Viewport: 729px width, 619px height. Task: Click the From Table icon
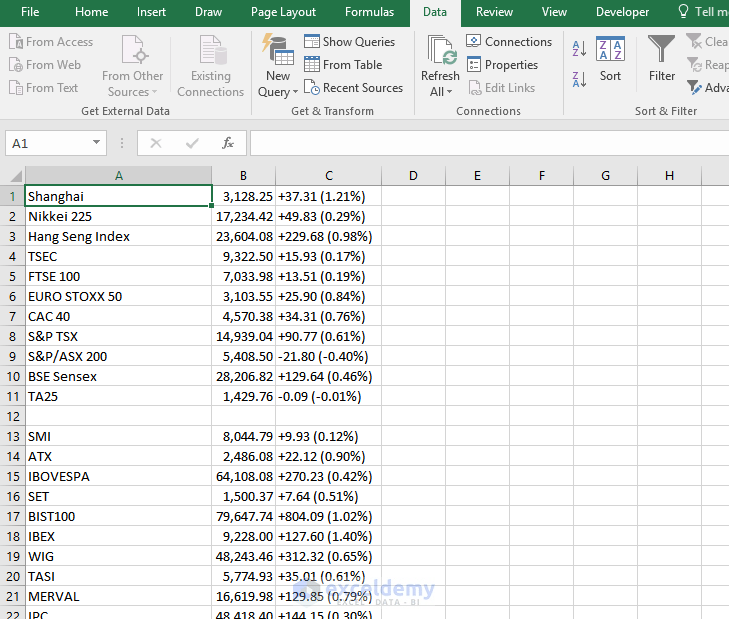pyautogui.click(x=311, y=64)
